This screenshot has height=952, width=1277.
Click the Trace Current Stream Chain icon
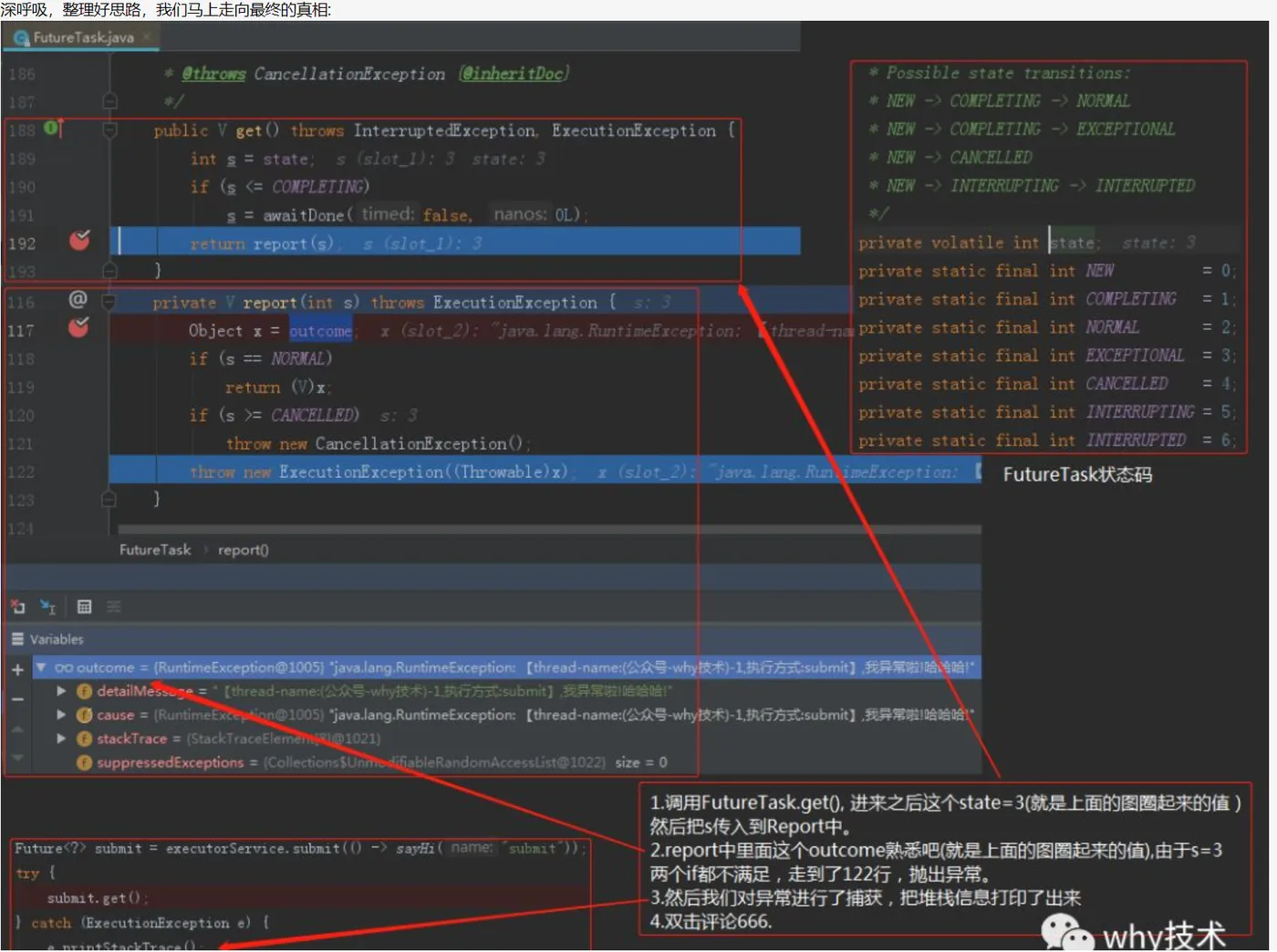[x=113, y=606]
